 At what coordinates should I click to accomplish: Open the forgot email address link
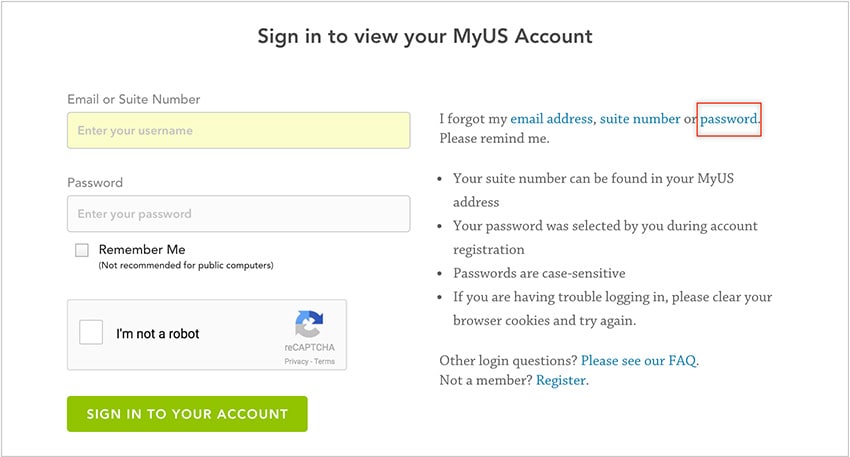tap(551, 119)
